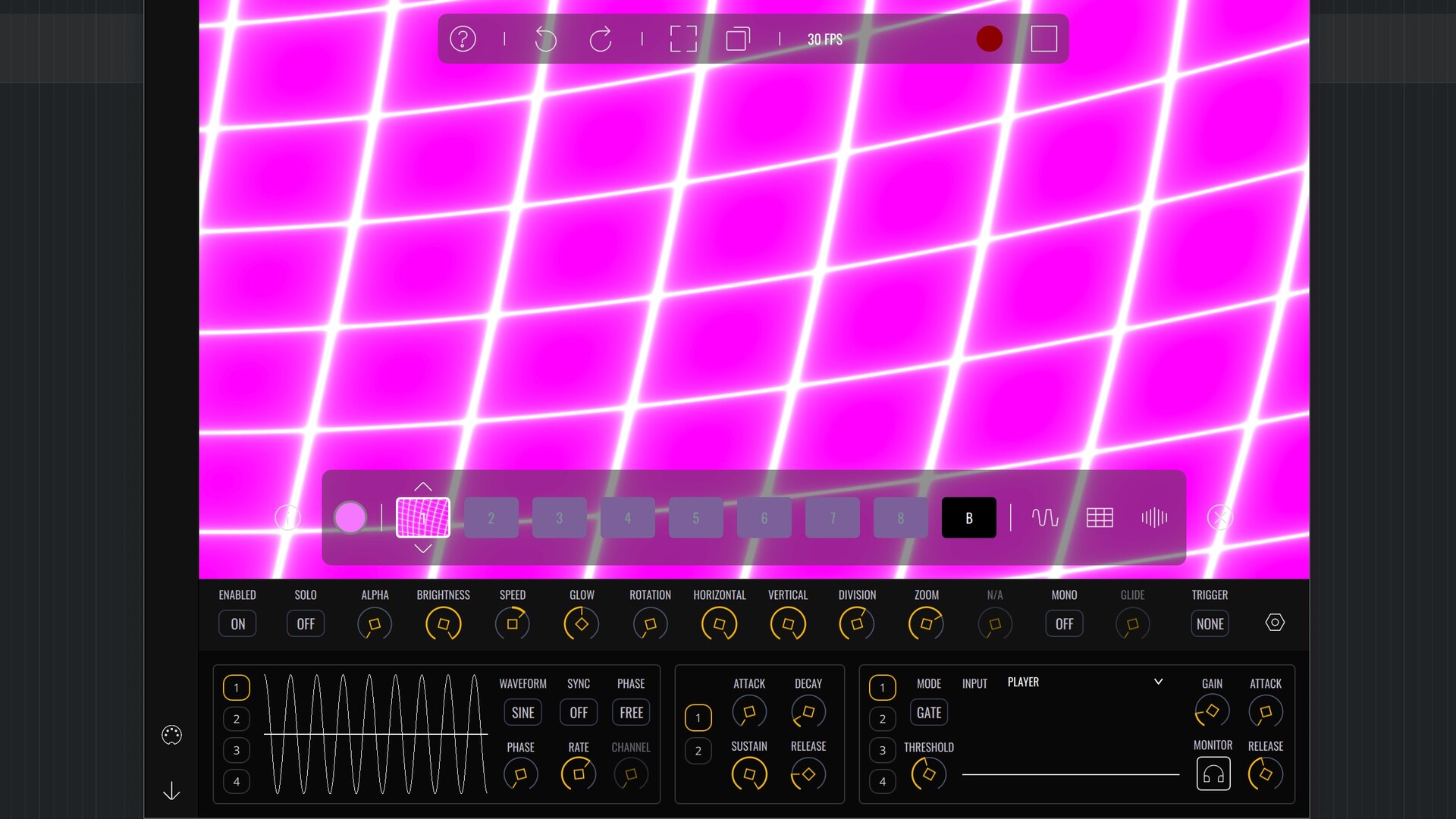Click the ALPHA knob
Viewport: 1456px width, 819px height.
click(375, 624)
